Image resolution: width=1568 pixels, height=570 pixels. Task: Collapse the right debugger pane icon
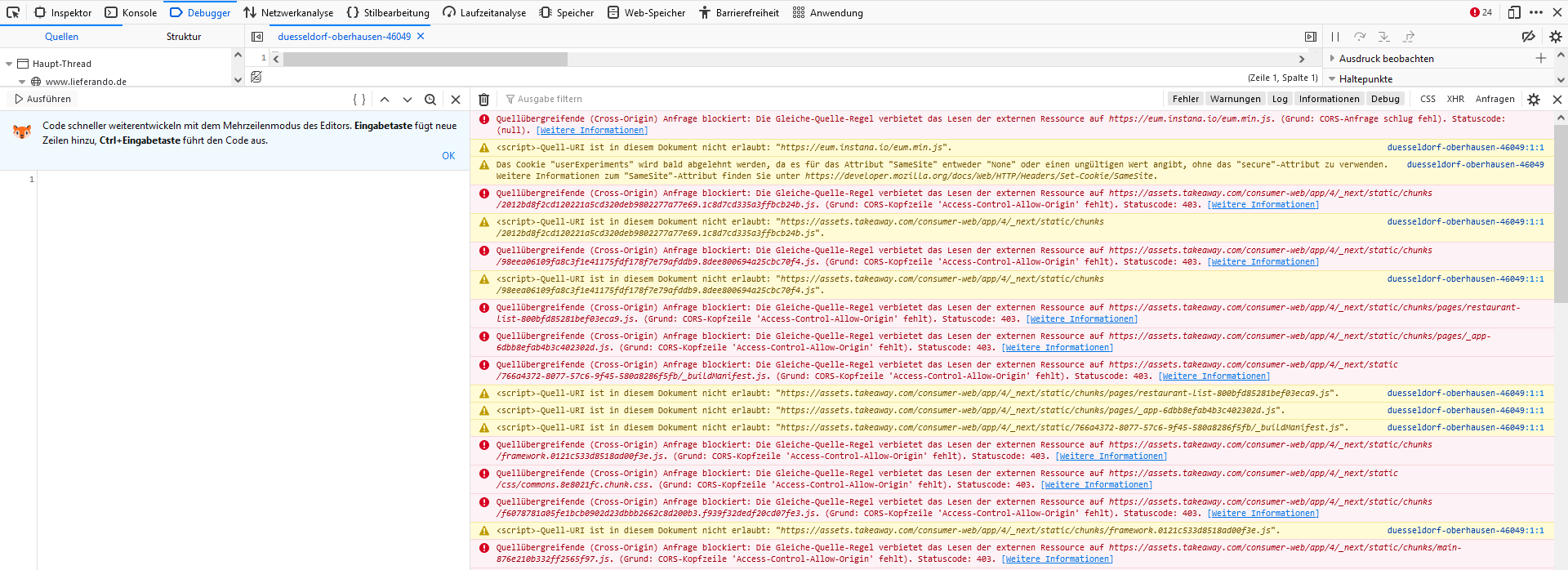coord(1311,37)
